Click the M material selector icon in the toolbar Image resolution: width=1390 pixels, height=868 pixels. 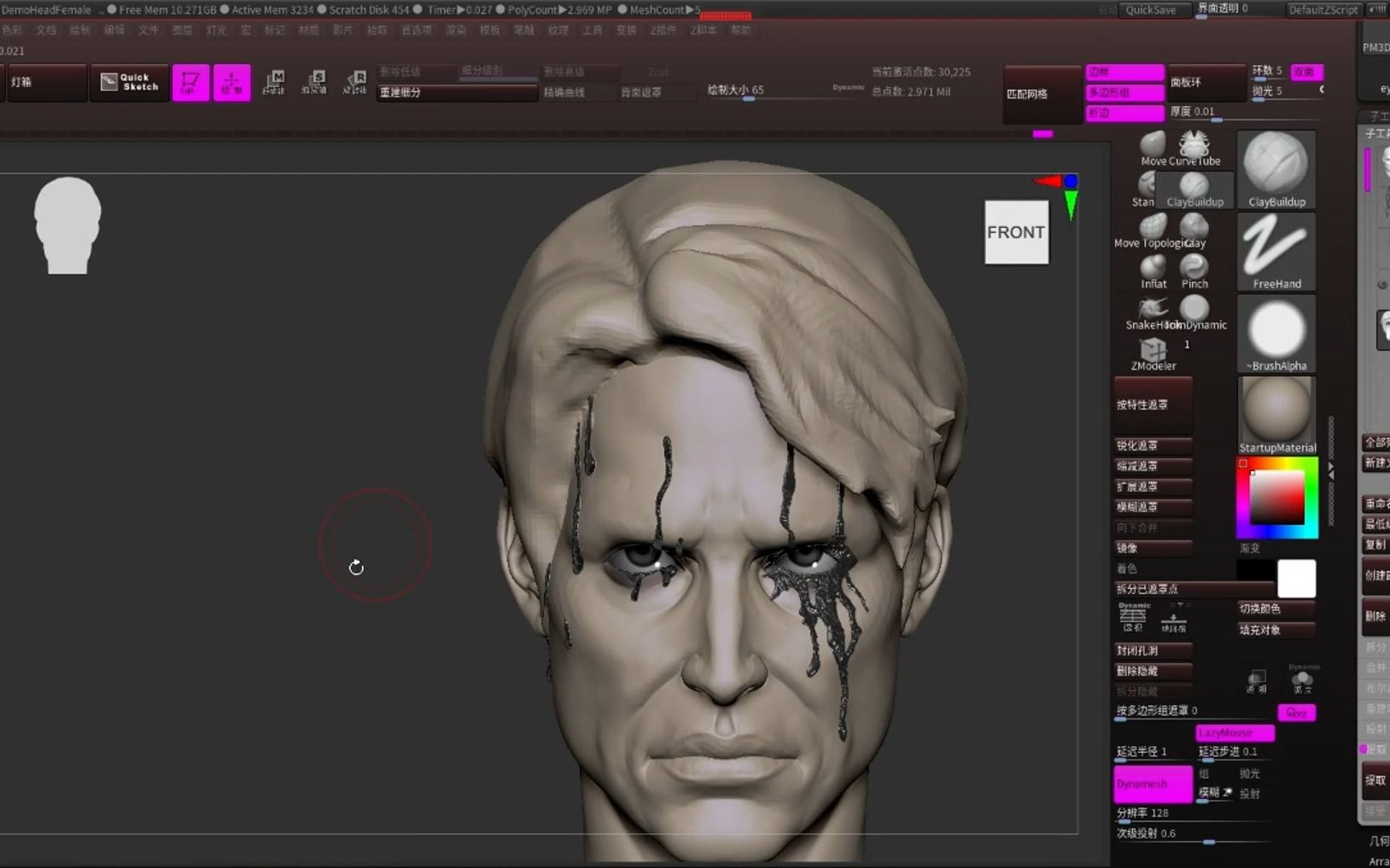(x=275, y=82)
